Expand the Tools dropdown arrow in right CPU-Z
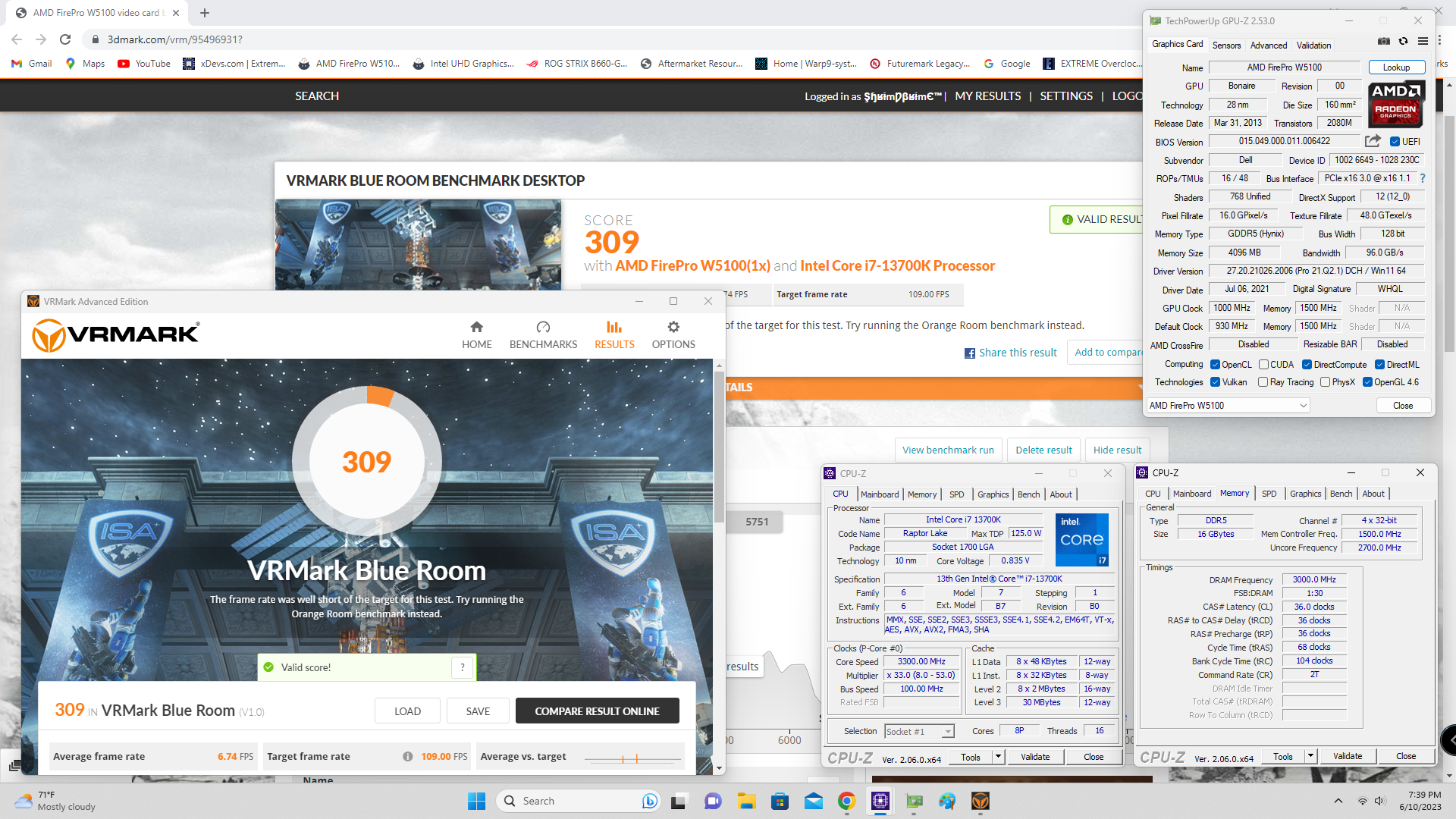 point(1310,756)
